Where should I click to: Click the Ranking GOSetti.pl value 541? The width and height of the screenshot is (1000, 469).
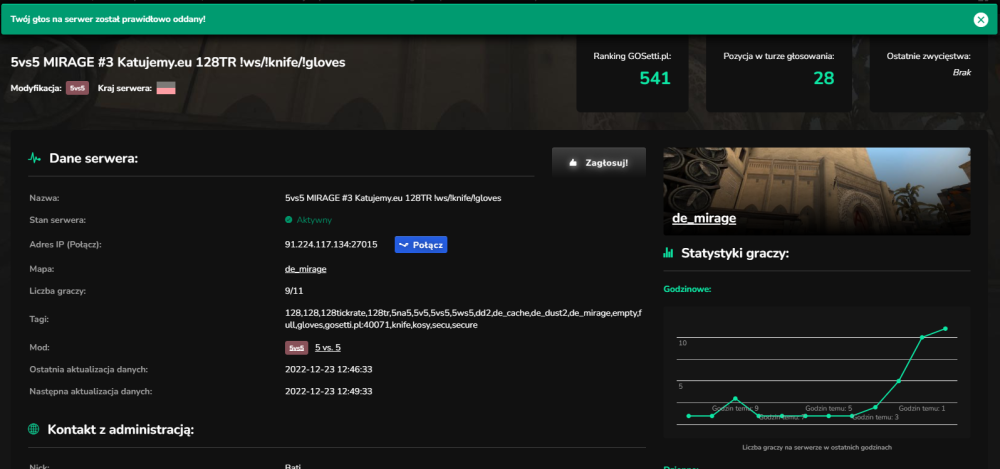[655, 78]
